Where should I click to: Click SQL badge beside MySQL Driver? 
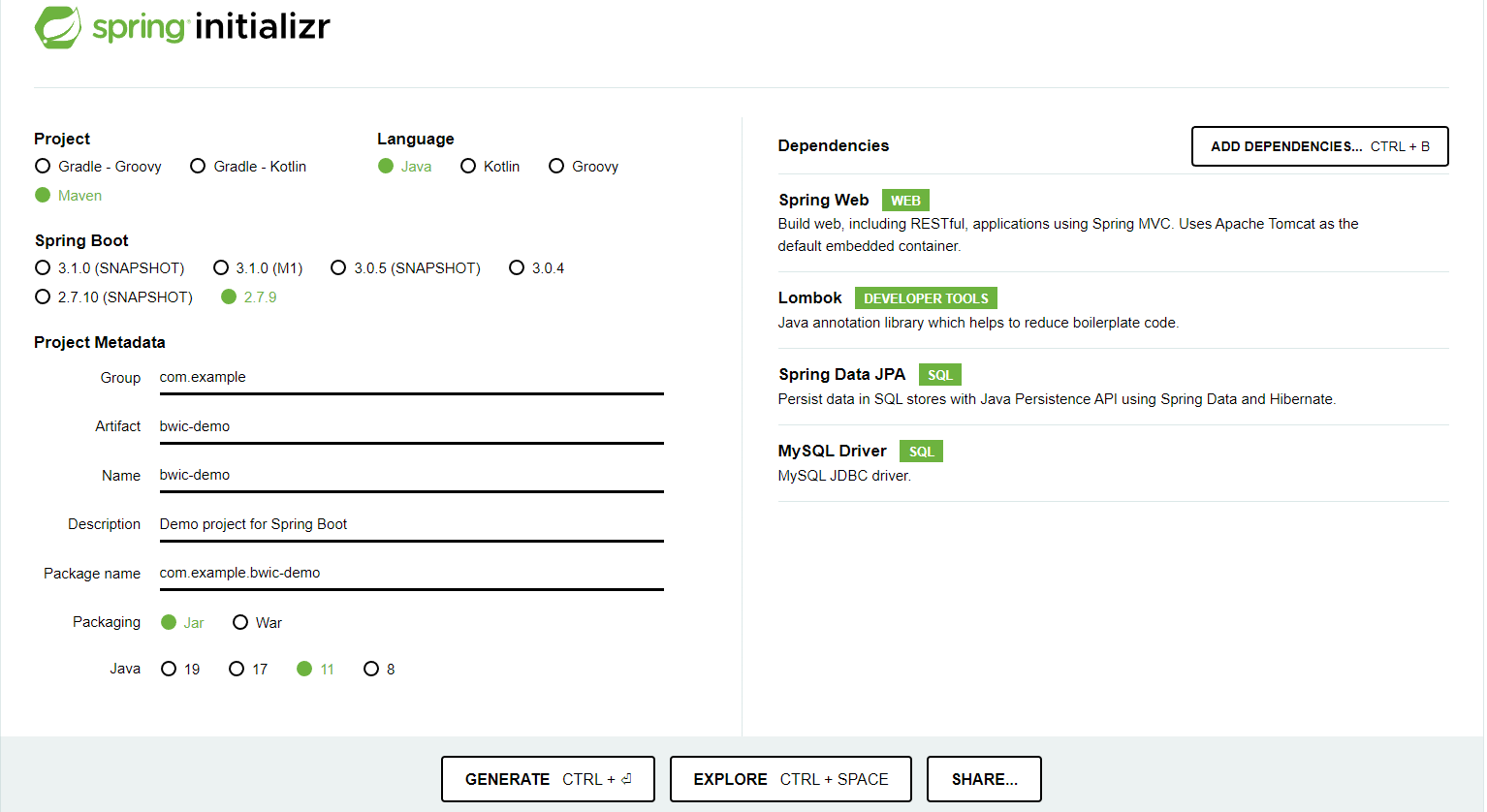click(x=921, y=452)
